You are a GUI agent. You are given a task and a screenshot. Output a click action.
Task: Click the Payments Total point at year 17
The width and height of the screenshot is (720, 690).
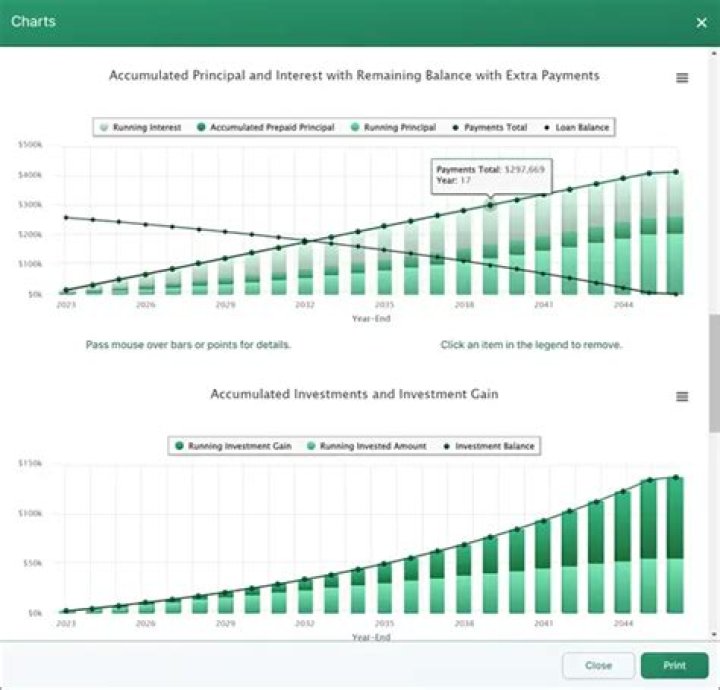coord(490,204)
